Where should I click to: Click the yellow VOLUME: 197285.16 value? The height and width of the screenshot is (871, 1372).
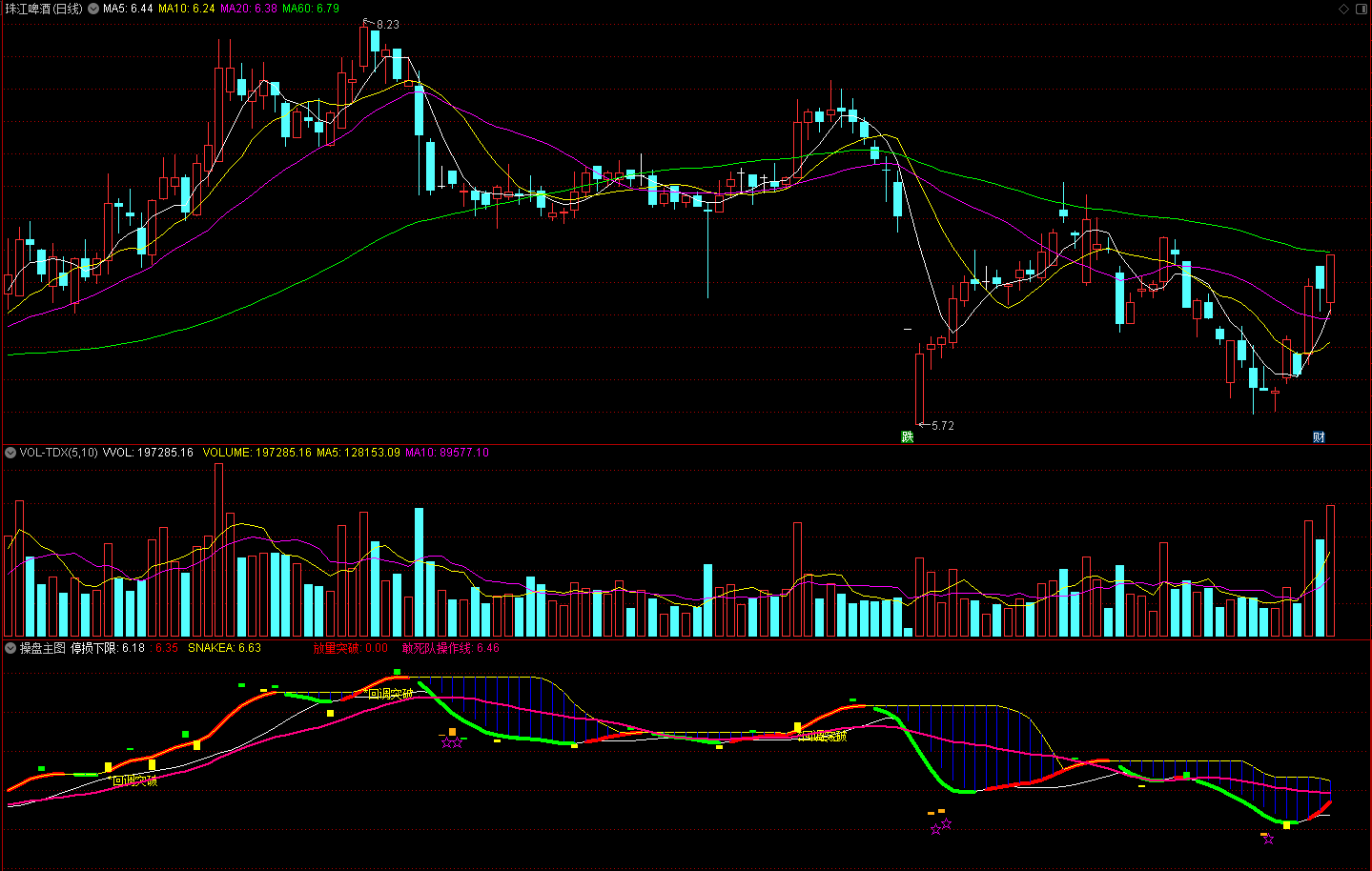257,453
